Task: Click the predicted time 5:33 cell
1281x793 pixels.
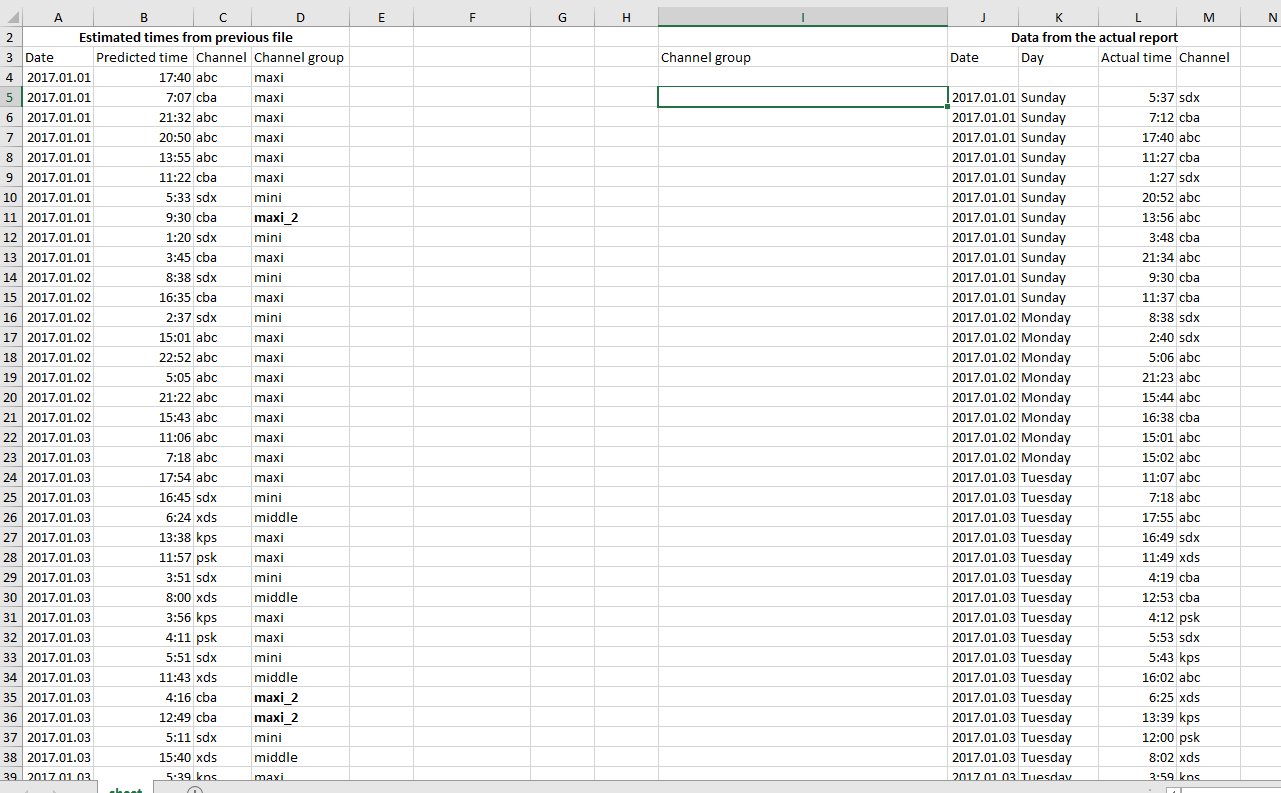Action: (144, 197)
